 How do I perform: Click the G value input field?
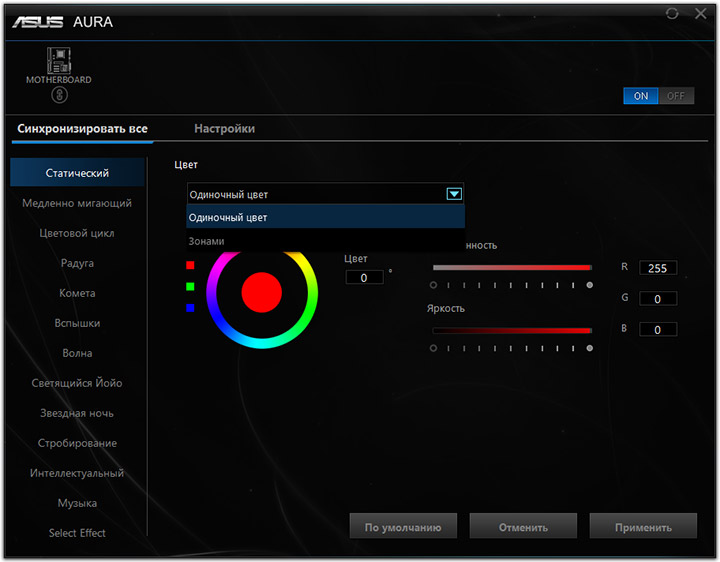tap(658, 299)
